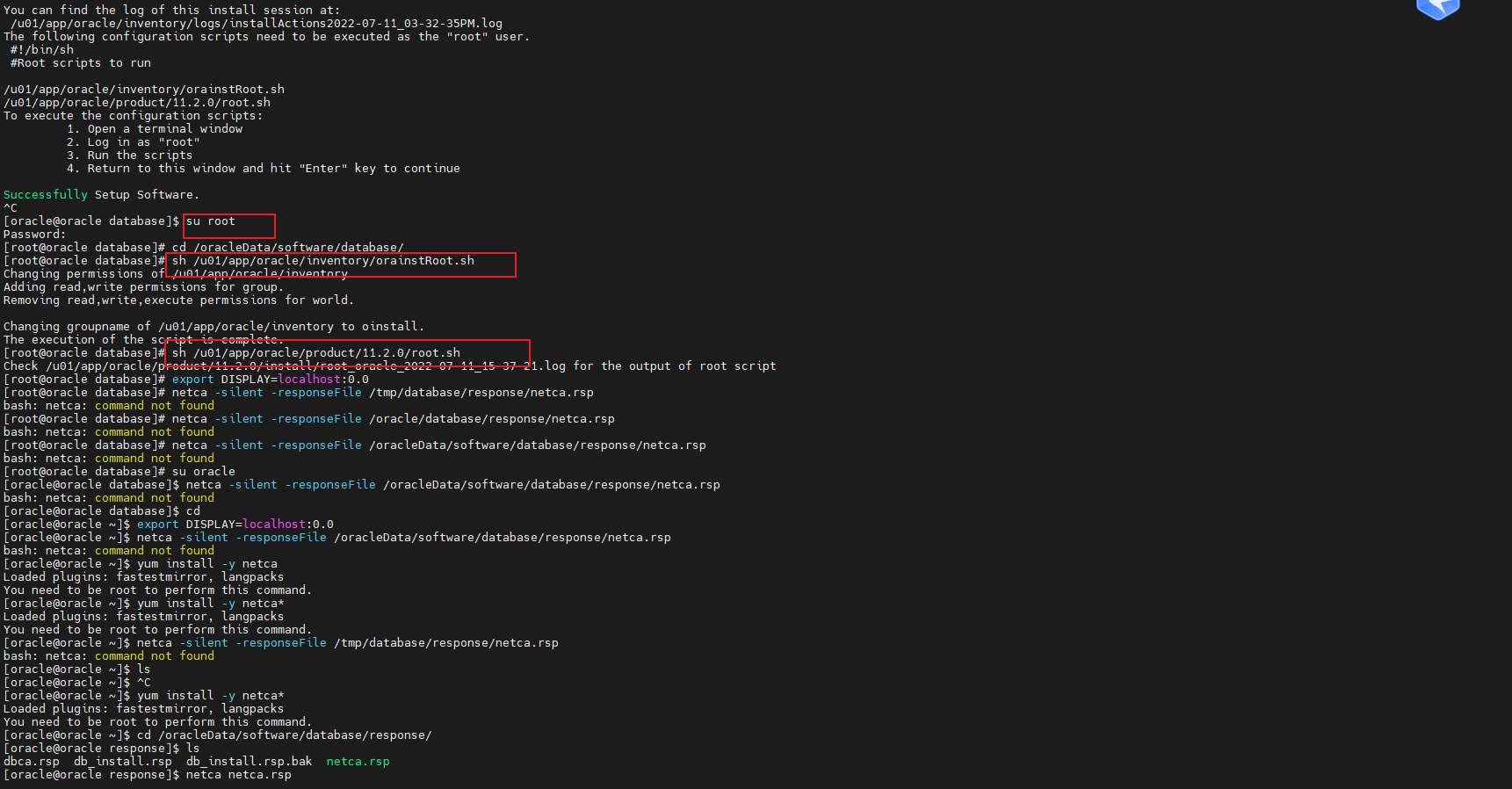1512x789 pixels.
Task: Click 'Adding read,write permissions for group.'
Action: [144, 287]
